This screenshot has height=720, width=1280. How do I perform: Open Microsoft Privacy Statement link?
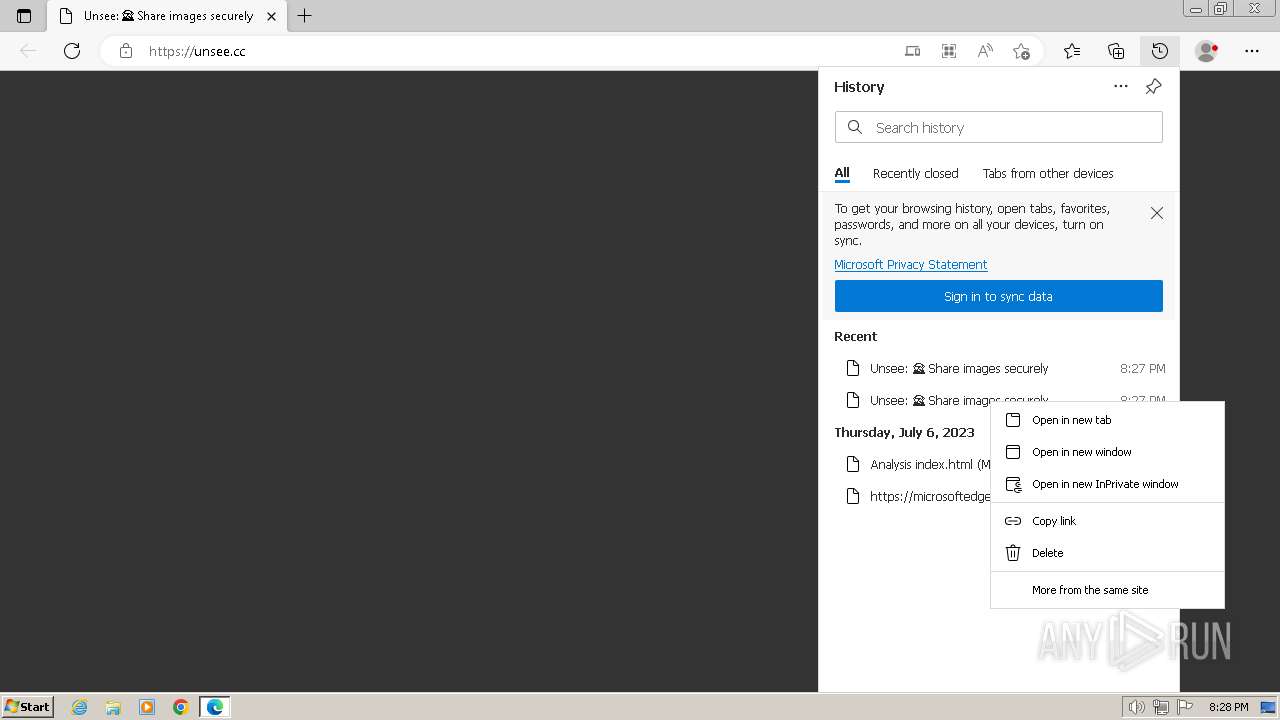(x=910, y=264)
